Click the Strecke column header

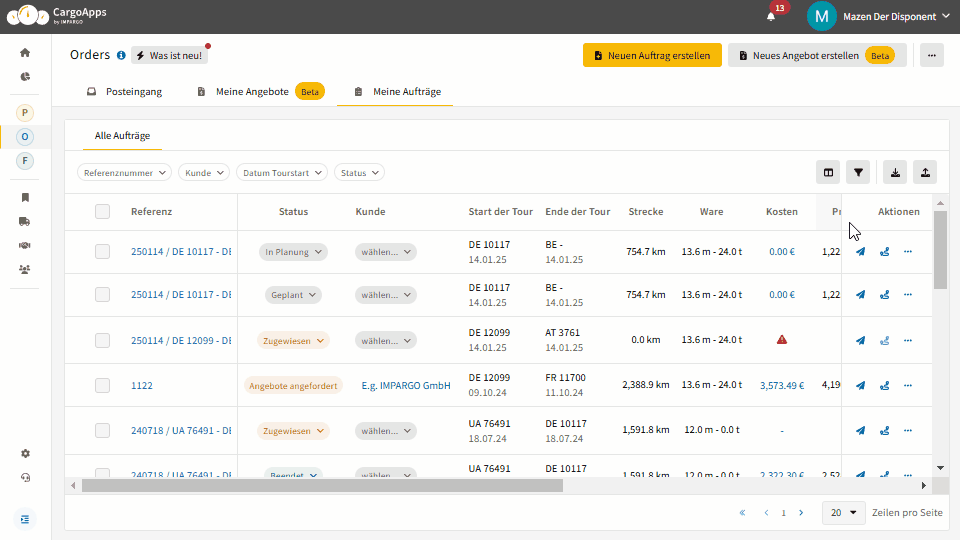click(x=645, y=211)
